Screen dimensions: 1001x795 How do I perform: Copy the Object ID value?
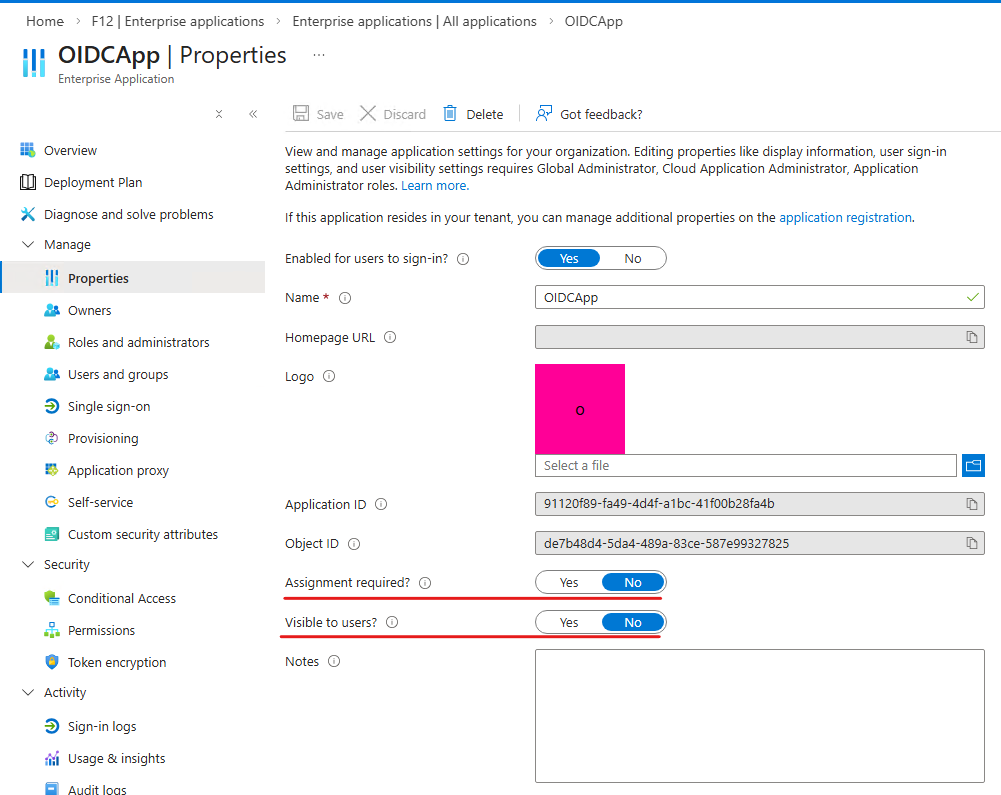971,544
